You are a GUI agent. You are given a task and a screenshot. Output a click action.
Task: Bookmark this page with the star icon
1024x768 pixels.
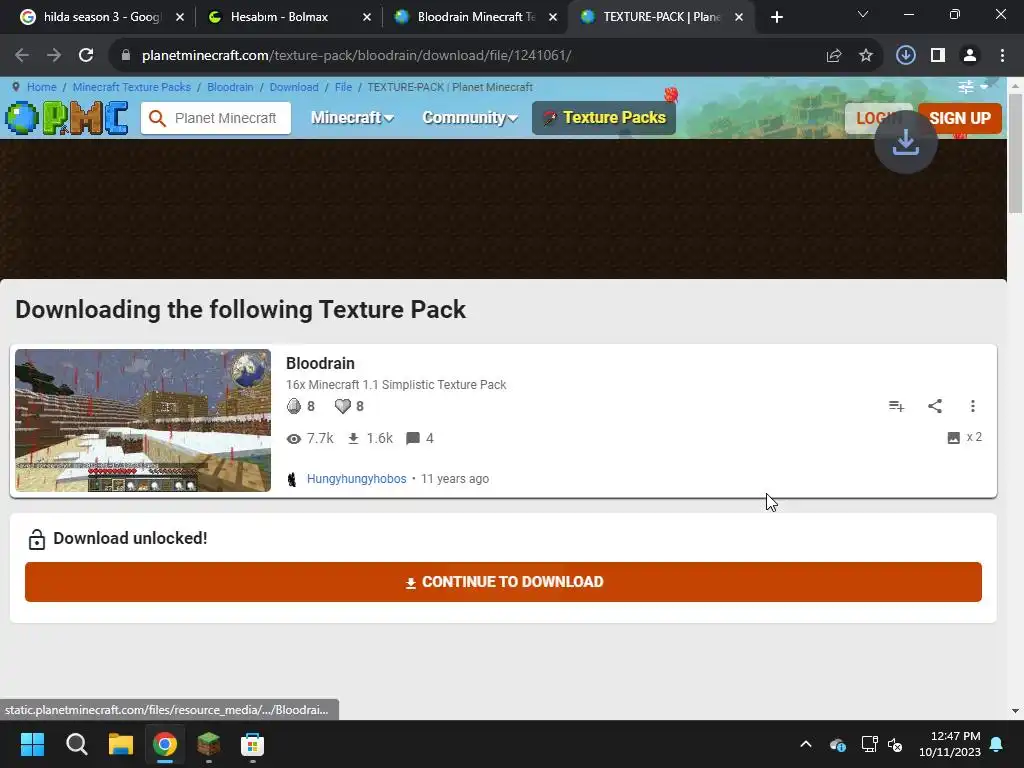(x=866, y=56)
